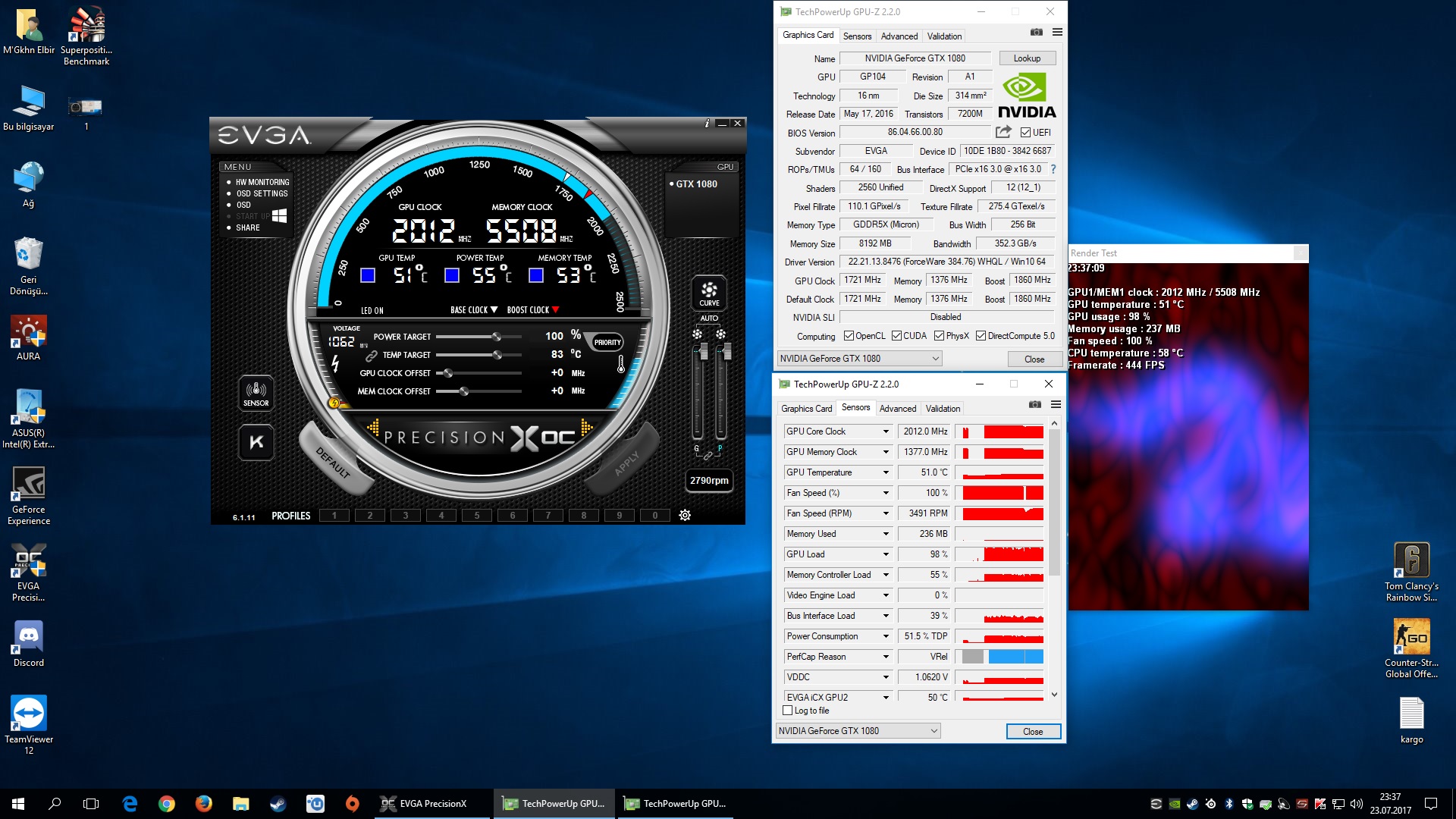
Task: Click the temperature thermometer icon under PRIORITY
Action: tap(621, 364)
